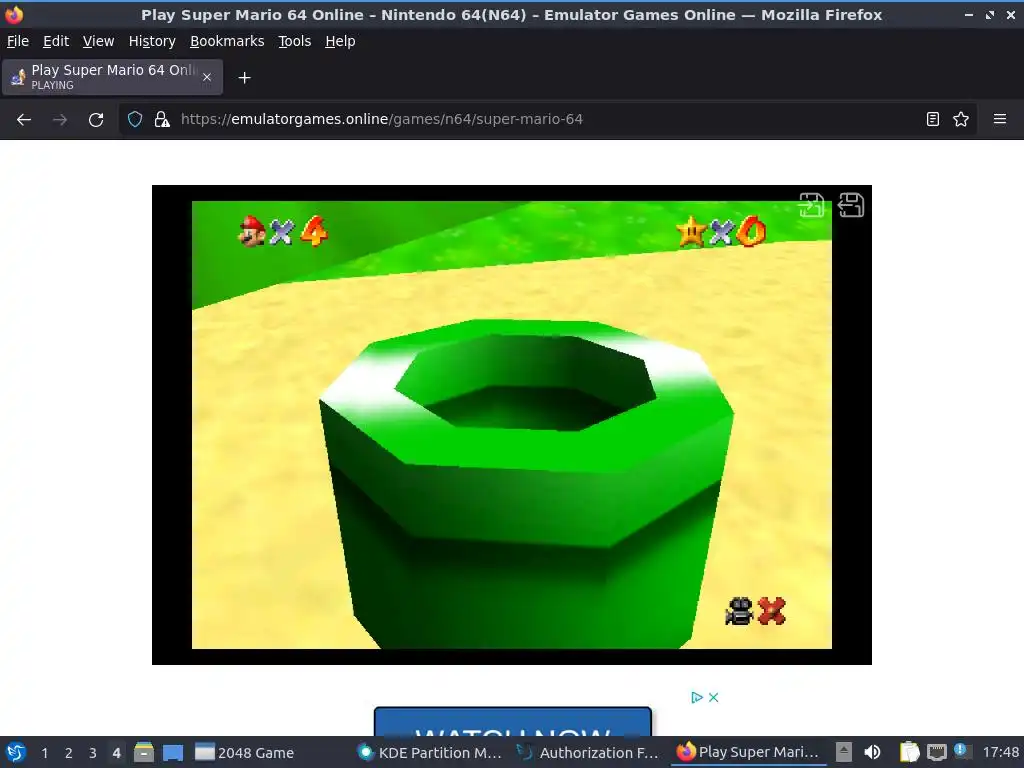Close the Play Super Mario 64 tab
Screen dimensions: 1024x768
pos(207,77)
